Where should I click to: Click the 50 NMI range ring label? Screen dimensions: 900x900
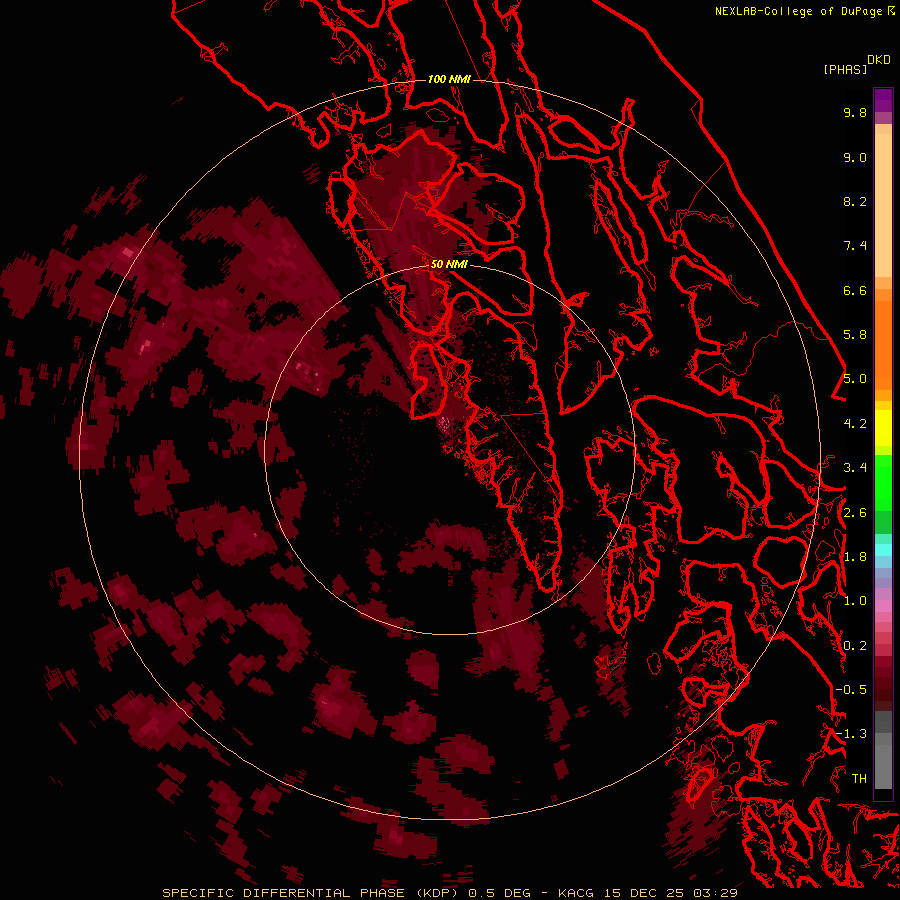click(x=449, y=264)
